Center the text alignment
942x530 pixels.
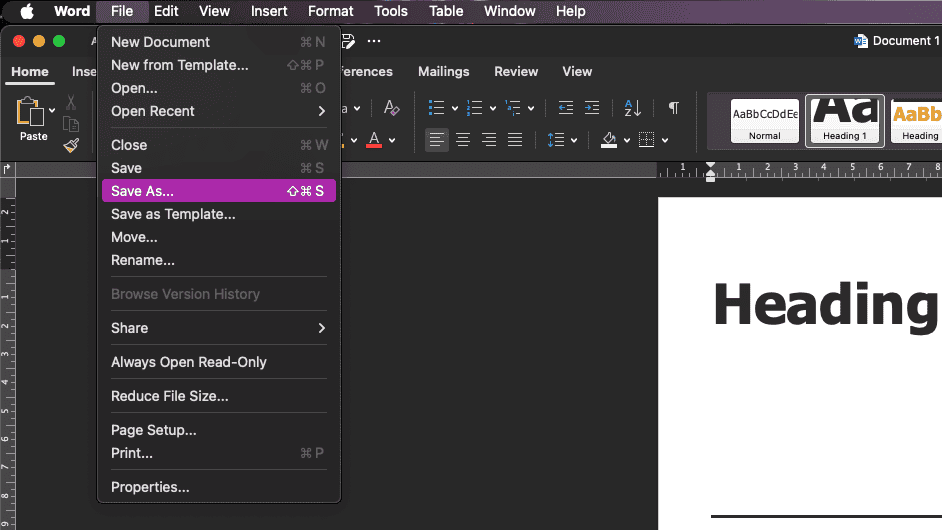pos(463,140)
